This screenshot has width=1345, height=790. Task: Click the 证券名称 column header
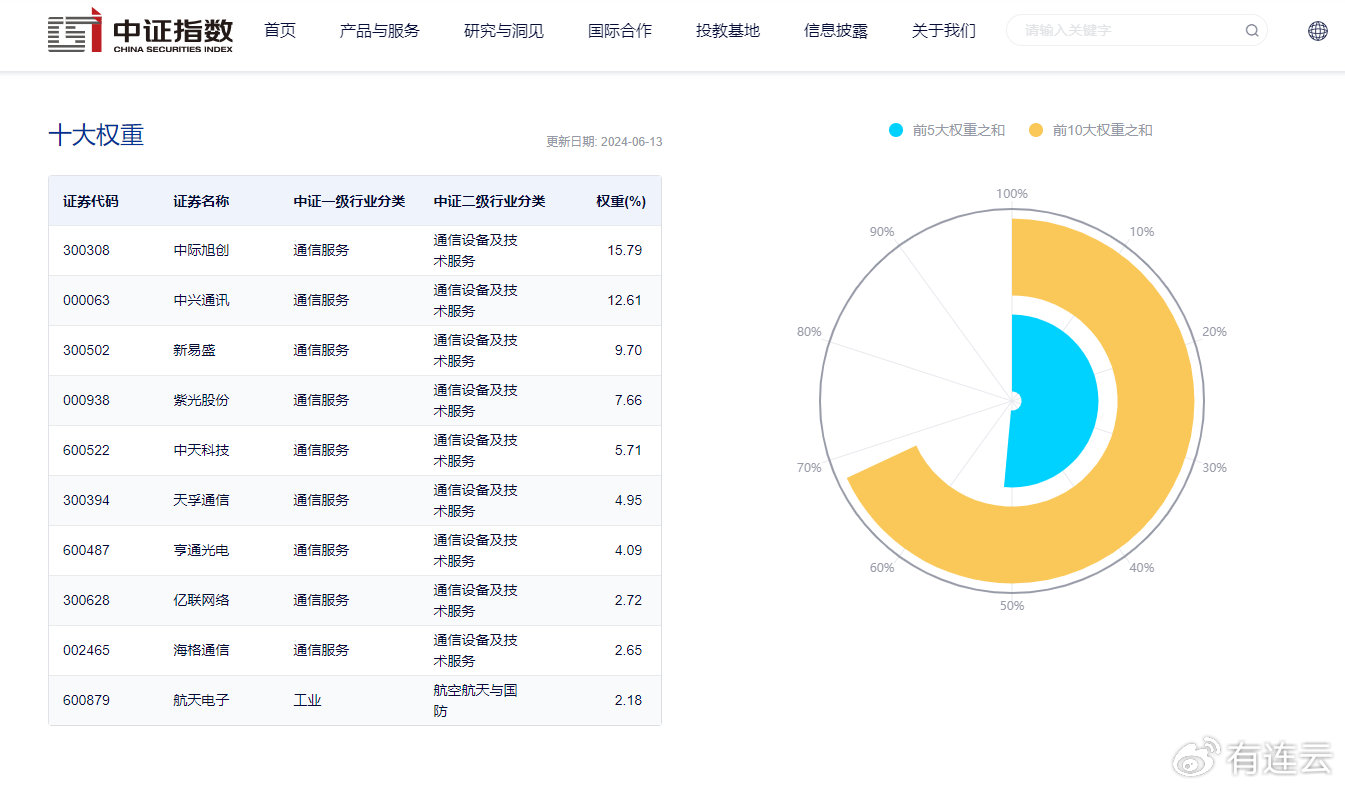pos(201,201)
